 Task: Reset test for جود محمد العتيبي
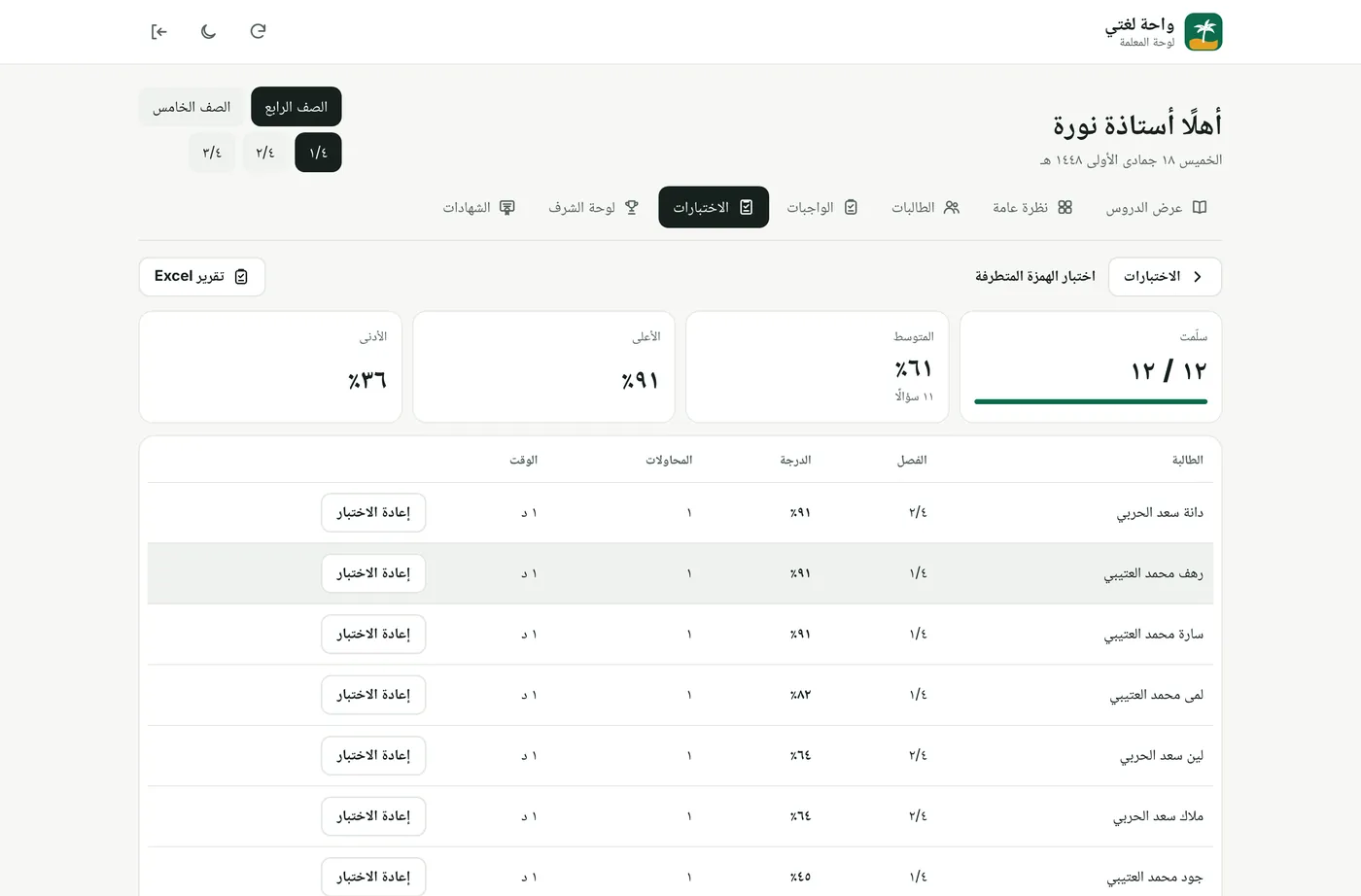[373, 877]
